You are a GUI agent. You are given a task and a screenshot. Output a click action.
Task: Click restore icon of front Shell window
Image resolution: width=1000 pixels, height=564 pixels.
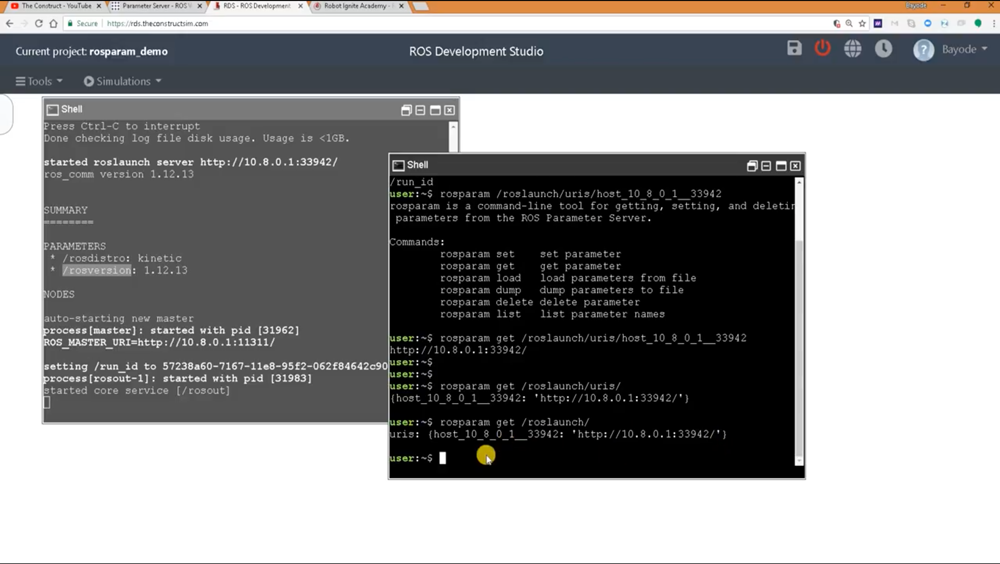(752, 166)
